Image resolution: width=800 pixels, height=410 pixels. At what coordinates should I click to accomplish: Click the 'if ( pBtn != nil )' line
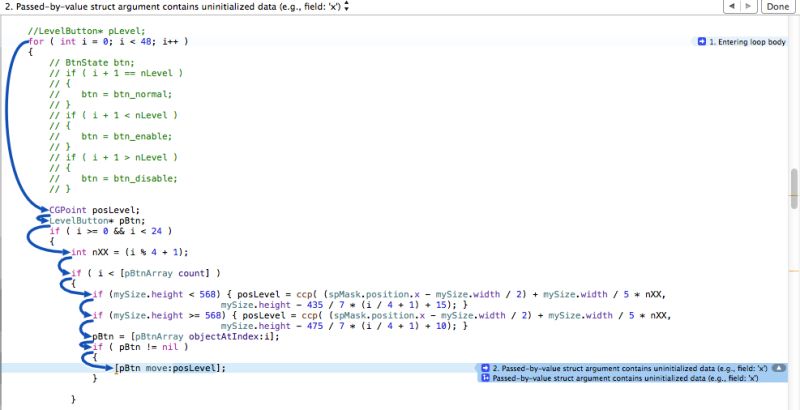click(x=140, y=347)
